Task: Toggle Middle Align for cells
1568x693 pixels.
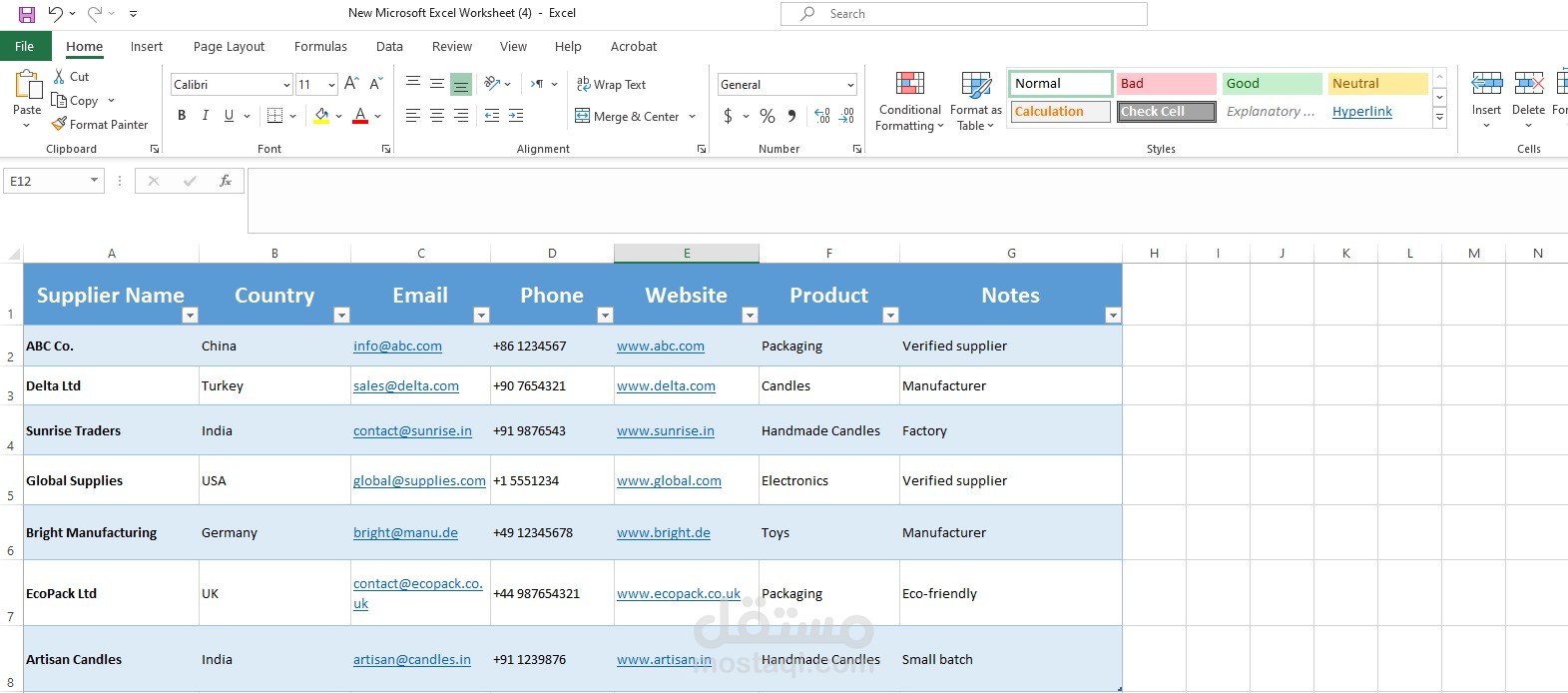Action: (437, 84)
